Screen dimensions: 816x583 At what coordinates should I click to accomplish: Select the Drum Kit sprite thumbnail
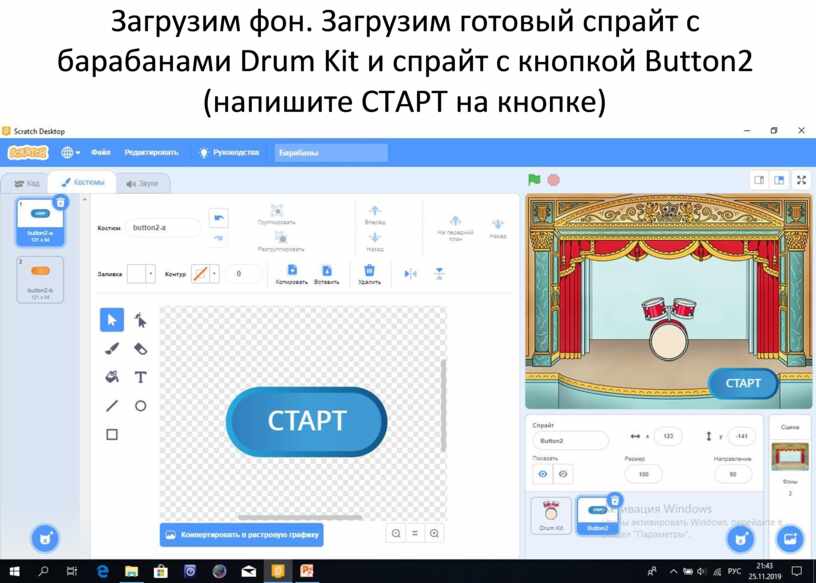click(x=551, y=515)
